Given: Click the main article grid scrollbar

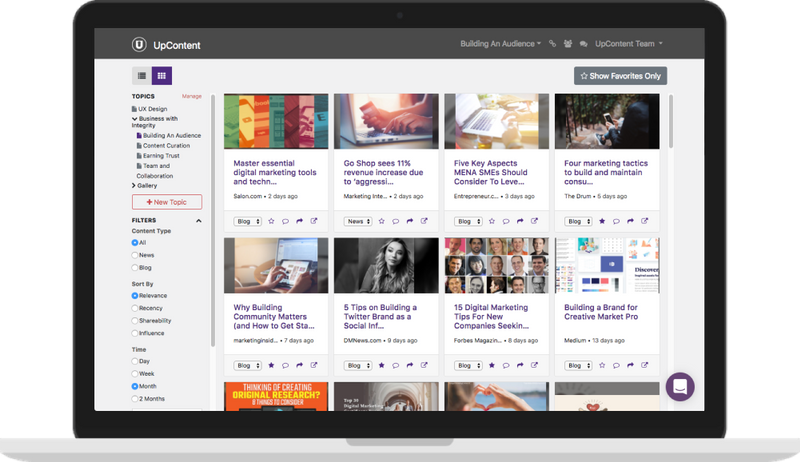Looking at the screenshot, I should pos(670,121).
